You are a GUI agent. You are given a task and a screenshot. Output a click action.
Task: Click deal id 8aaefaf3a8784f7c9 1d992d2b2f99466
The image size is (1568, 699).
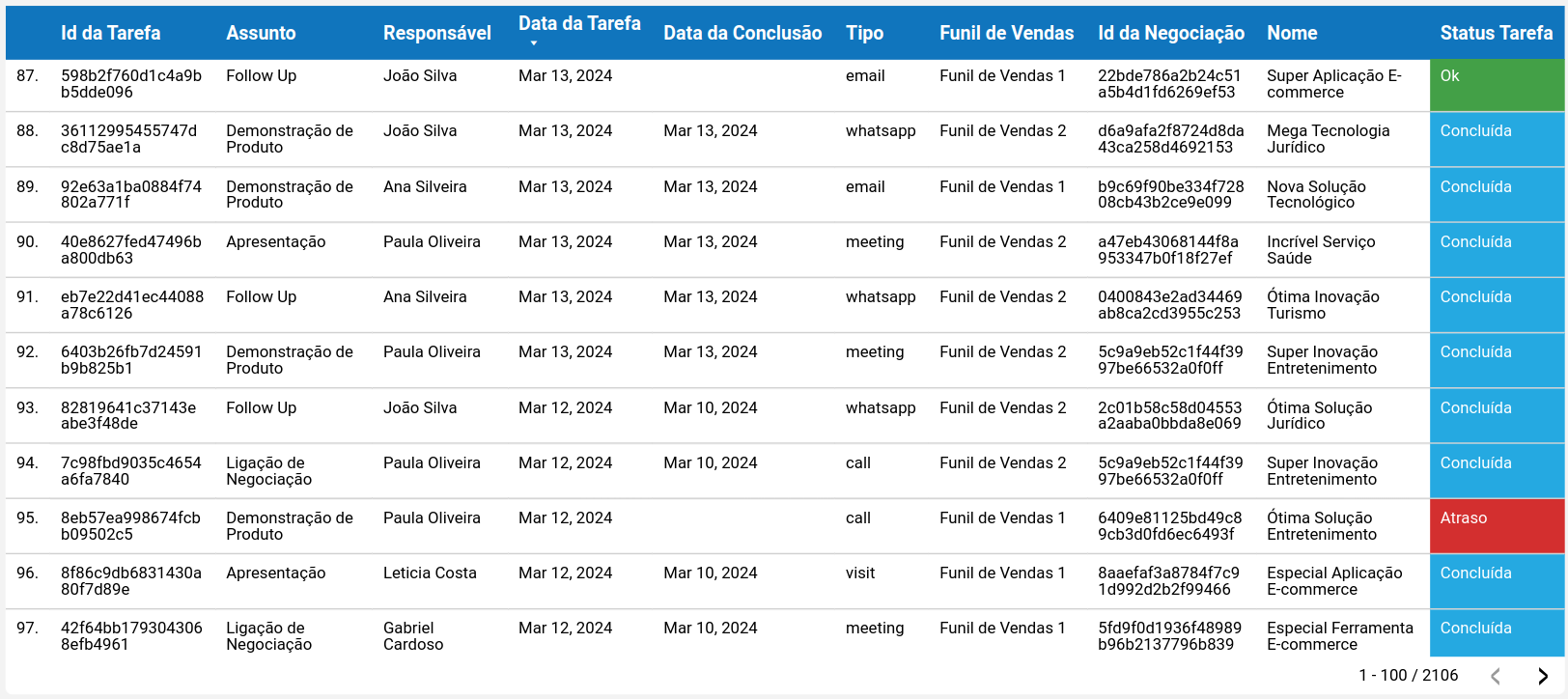click(x=1168, y=581)
